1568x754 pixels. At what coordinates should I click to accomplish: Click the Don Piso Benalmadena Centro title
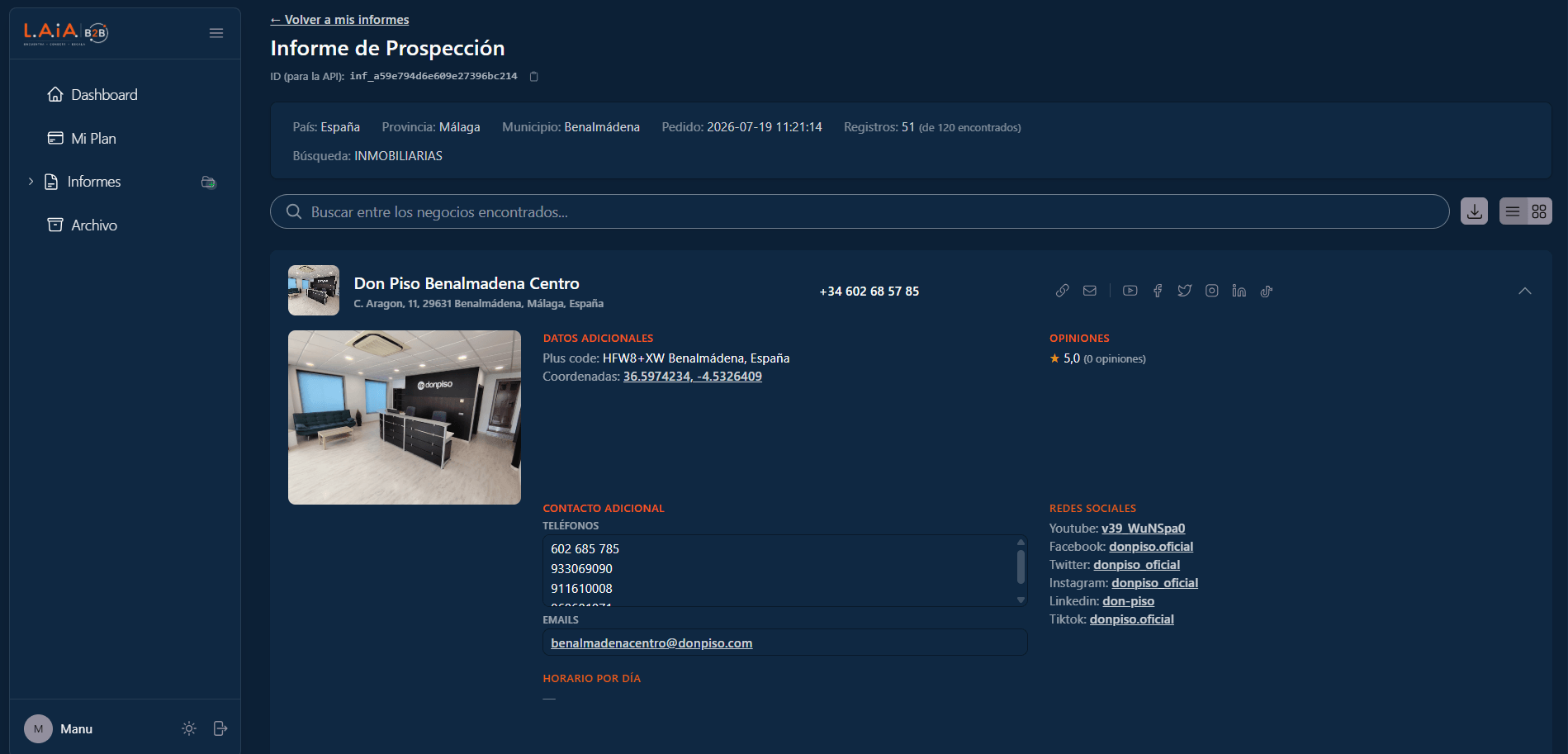pyautogui.click(x=467, y=283)
